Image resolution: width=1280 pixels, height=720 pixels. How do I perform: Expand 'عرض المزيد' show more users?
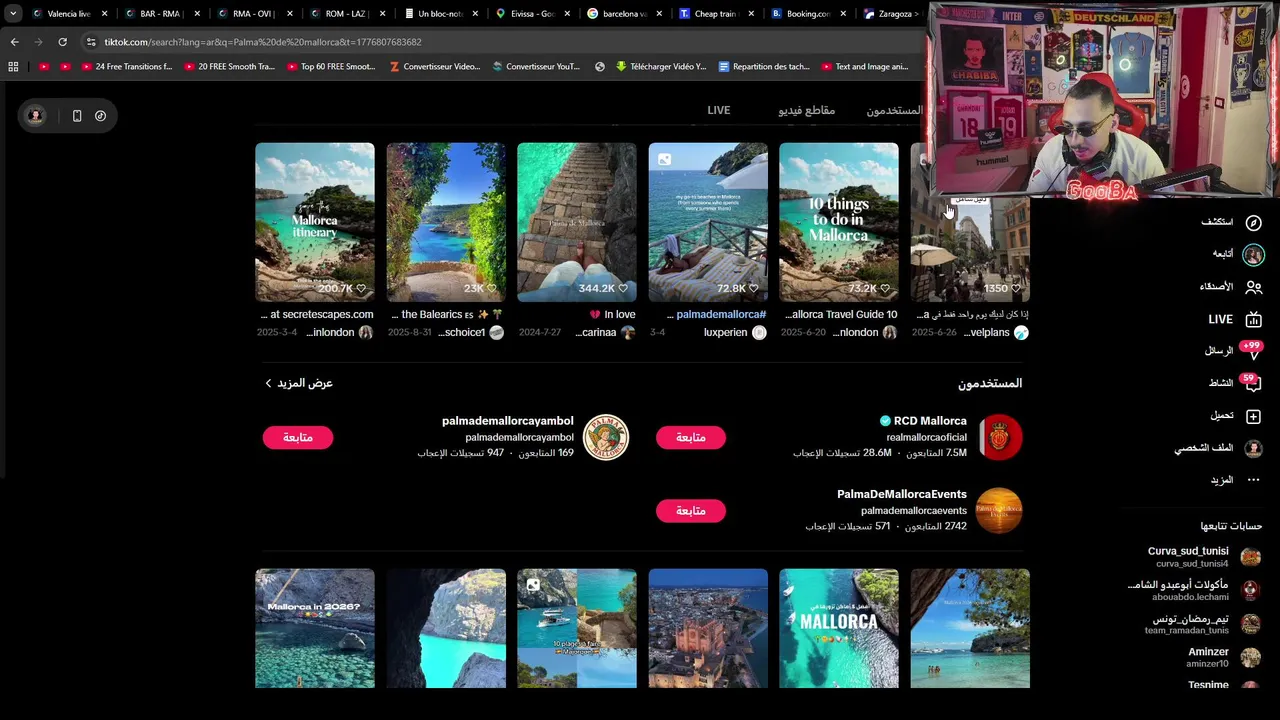pyautogui.click(x=298, y=383)
